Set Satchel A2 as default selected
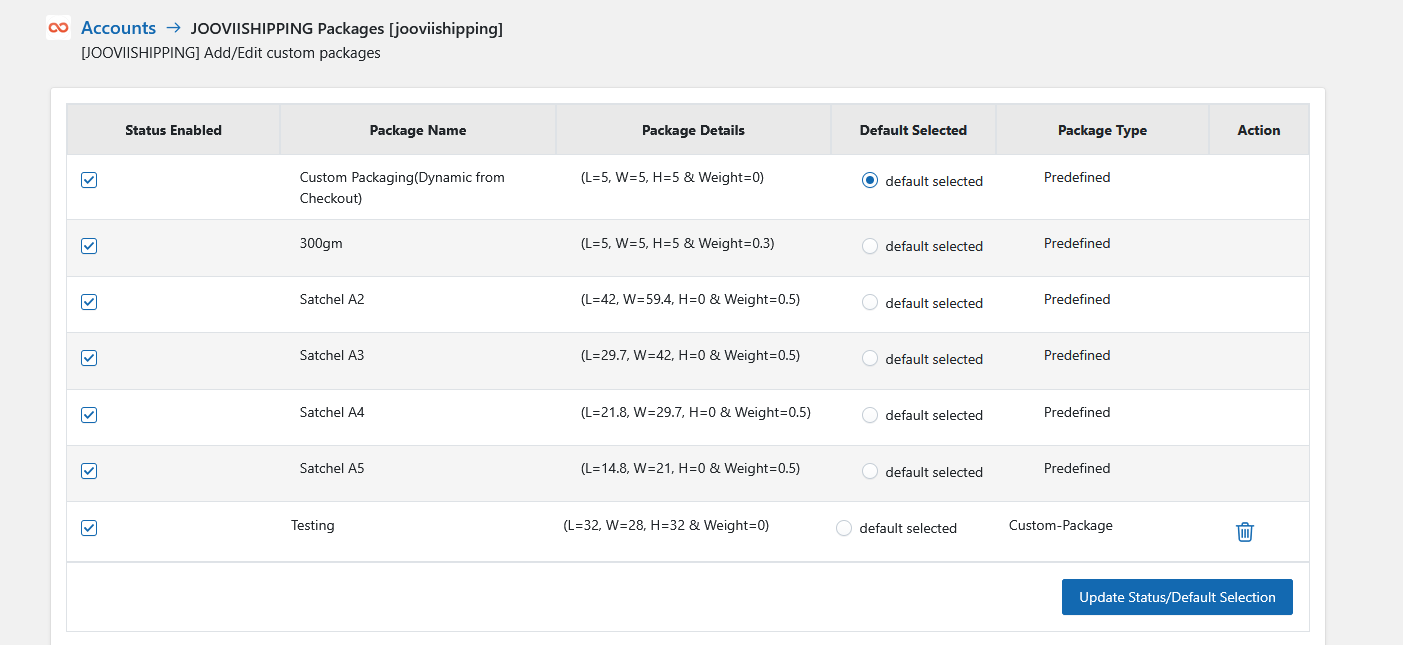 tap(870, 302)
